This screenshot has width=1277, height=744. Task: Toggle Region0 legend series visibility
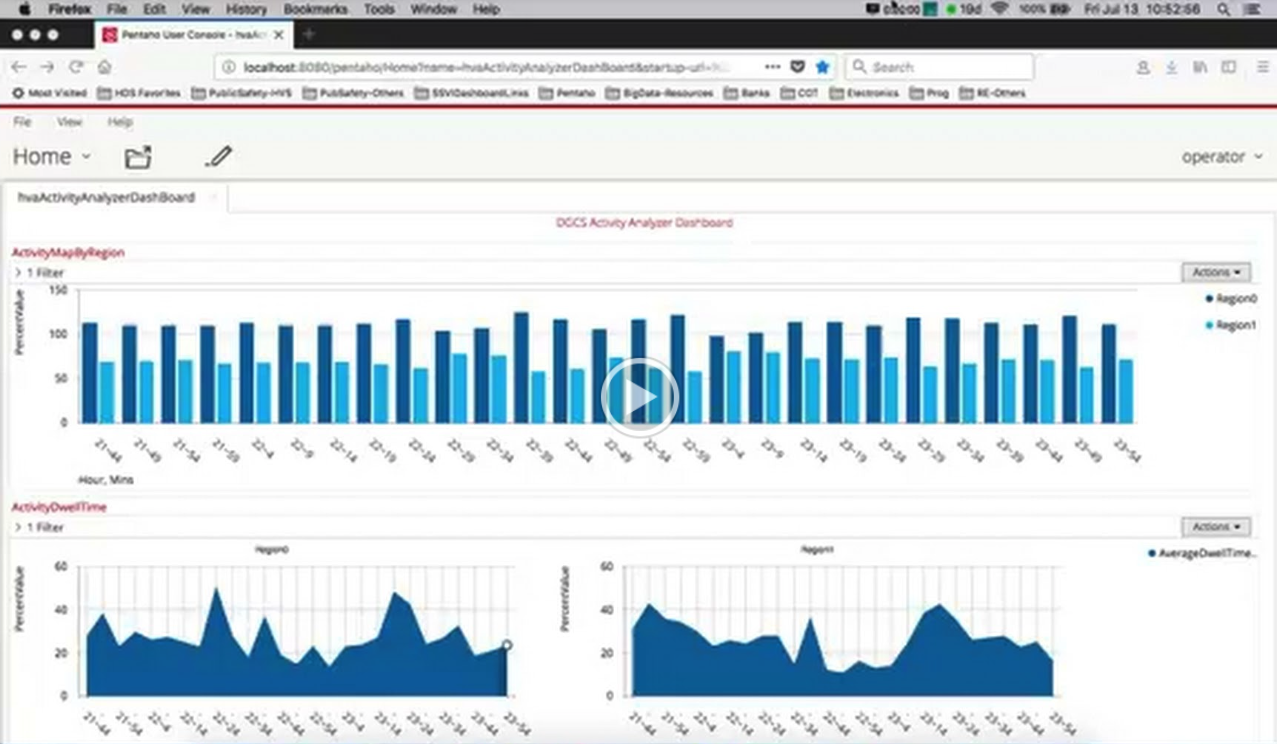point(1230,299)
